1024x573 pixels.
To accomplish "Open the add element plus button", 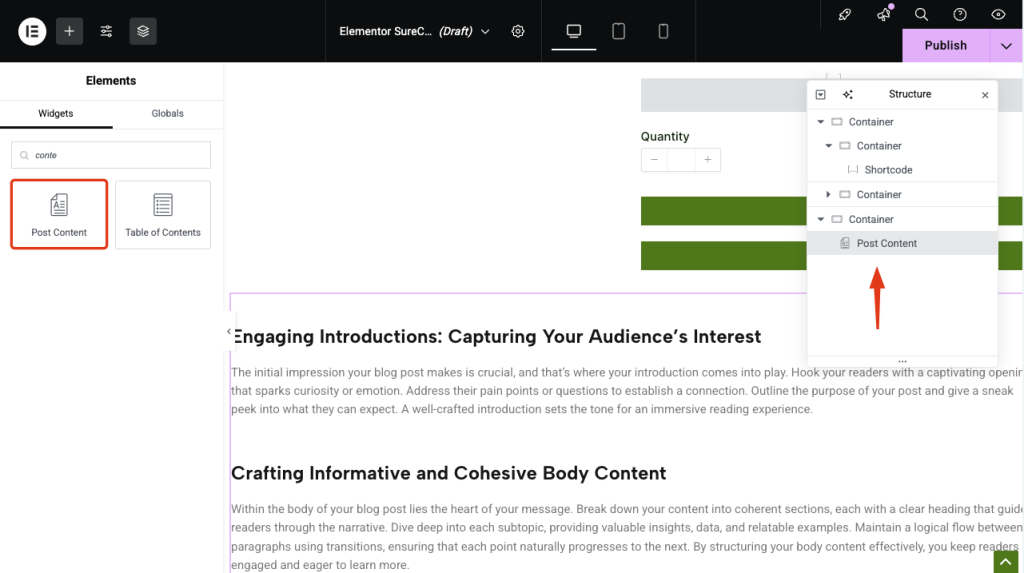I will point(69,31).
